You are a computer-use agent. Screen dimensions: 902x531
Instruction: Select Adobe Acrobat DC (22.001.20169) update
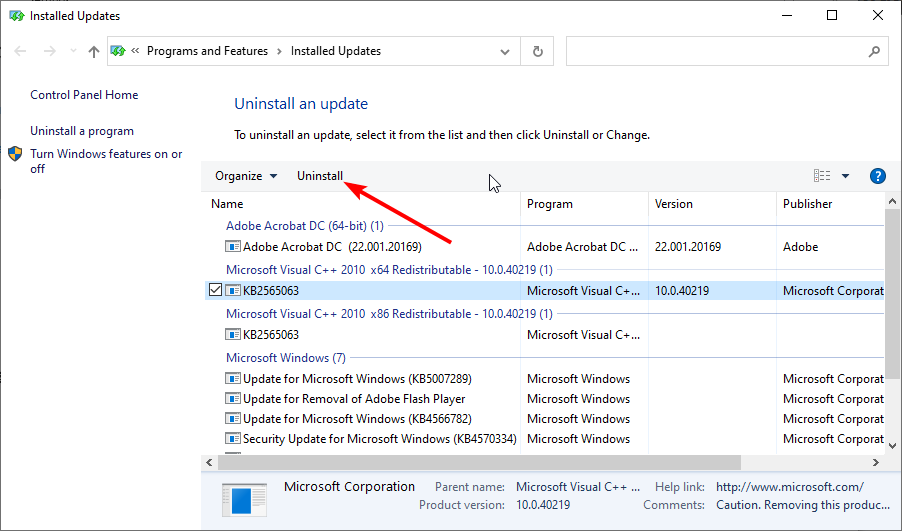(x=332, y=247)
